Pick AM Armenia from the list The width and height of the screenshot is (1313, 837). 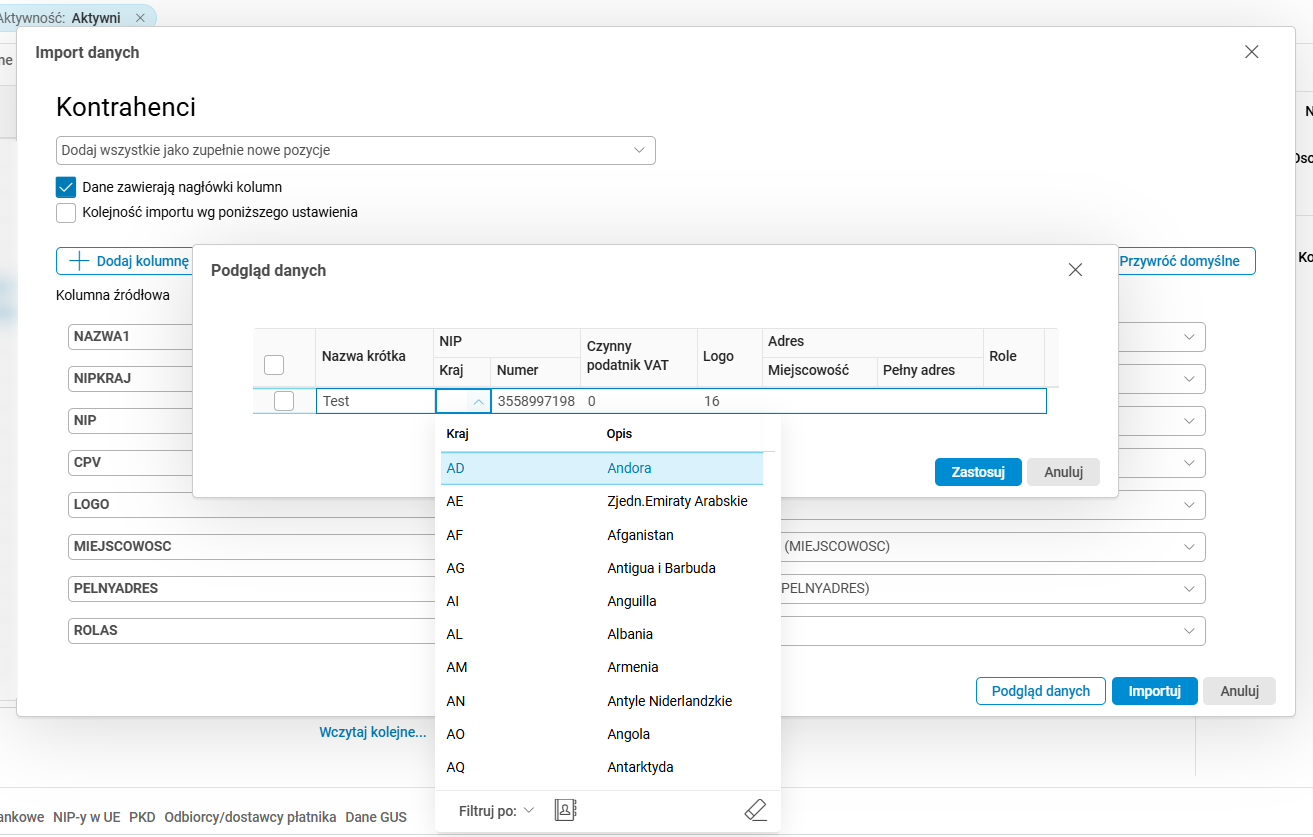coord(602,667)
